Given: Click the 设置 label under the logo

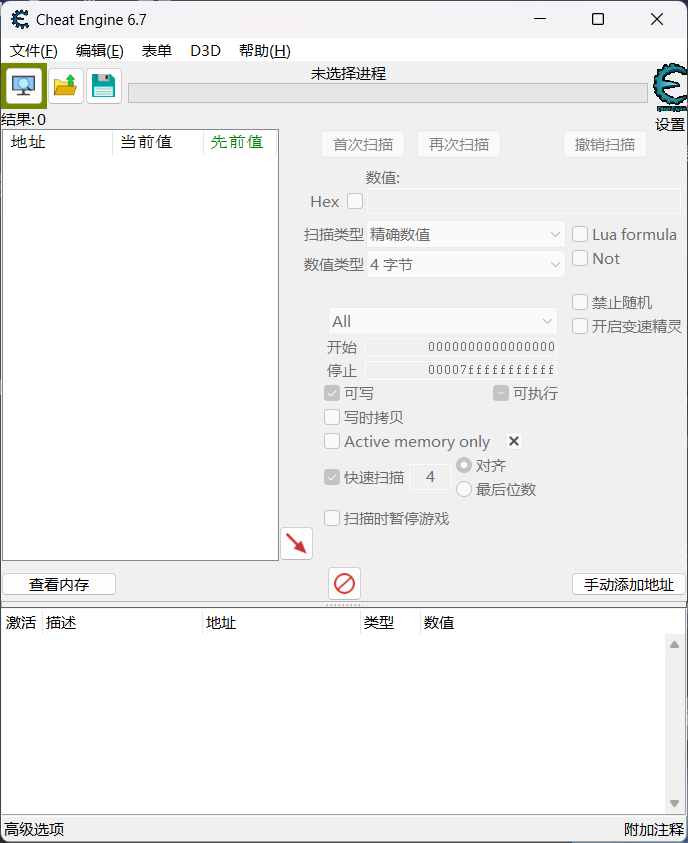Looking at the screenshot, I should click(670, 125).
